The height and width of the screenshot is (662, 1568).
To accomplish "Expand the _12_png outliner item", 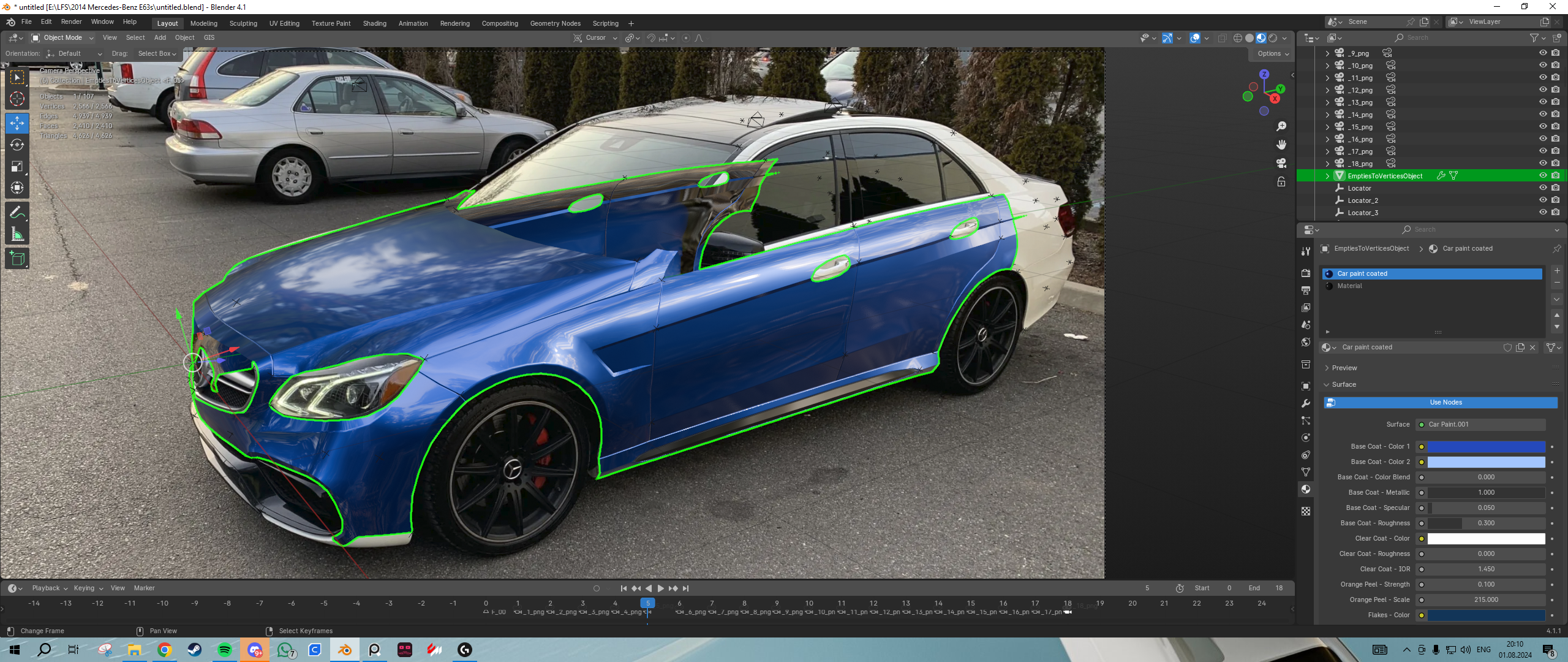I will pos(1327,90).
